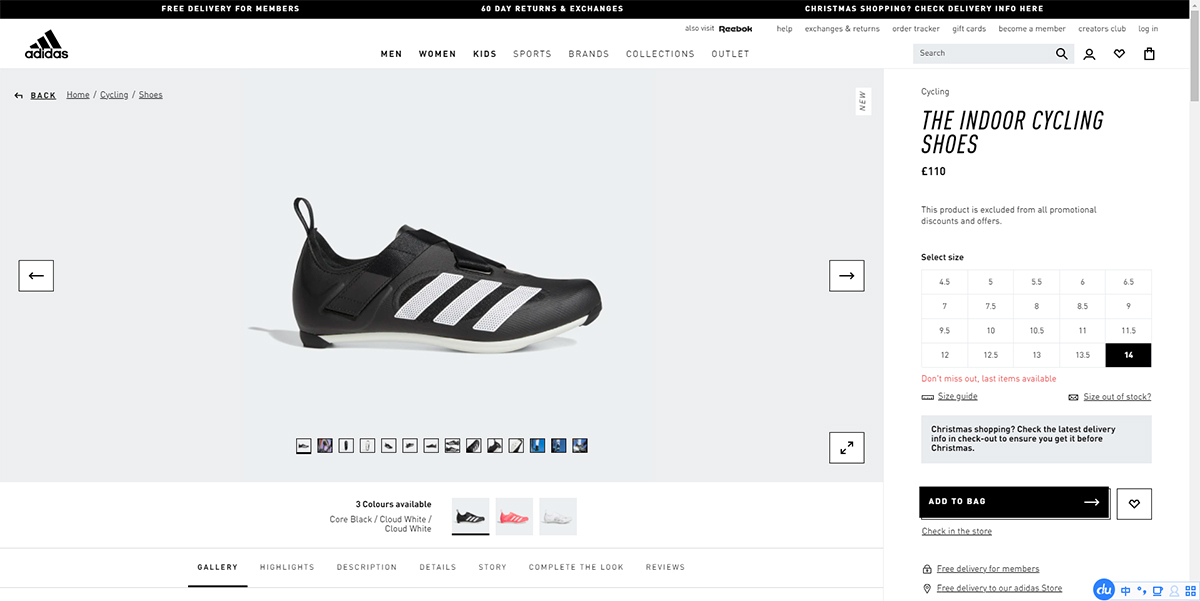Open the MEN navigation menu
The width and height of the screenshot is (1200, 601).
coord(391,54)
